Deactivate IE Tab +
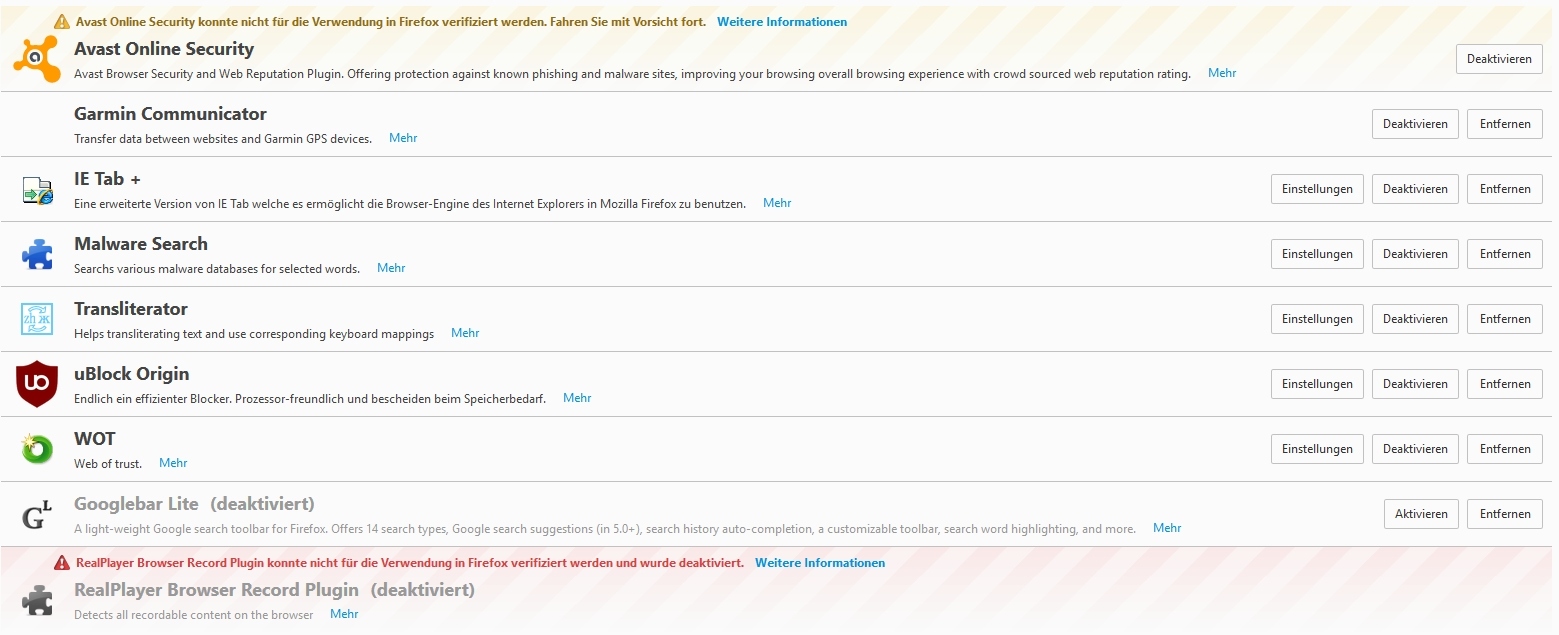This screenshot has height=635, width=1559. (1415, 189)
